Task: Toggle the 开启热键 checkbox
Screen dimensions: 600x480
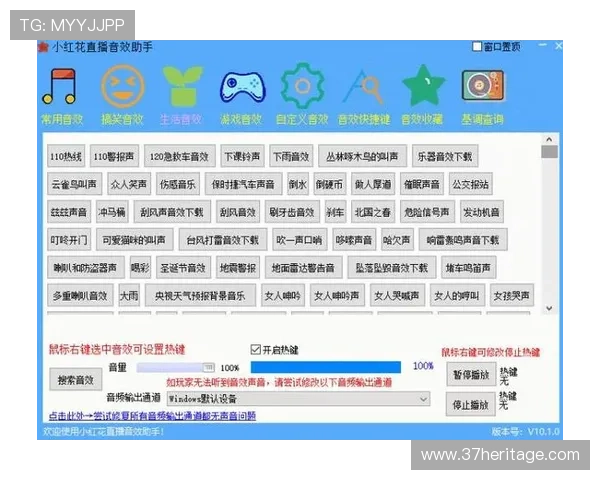Action: pyautogui.click(x=255, y=349)
